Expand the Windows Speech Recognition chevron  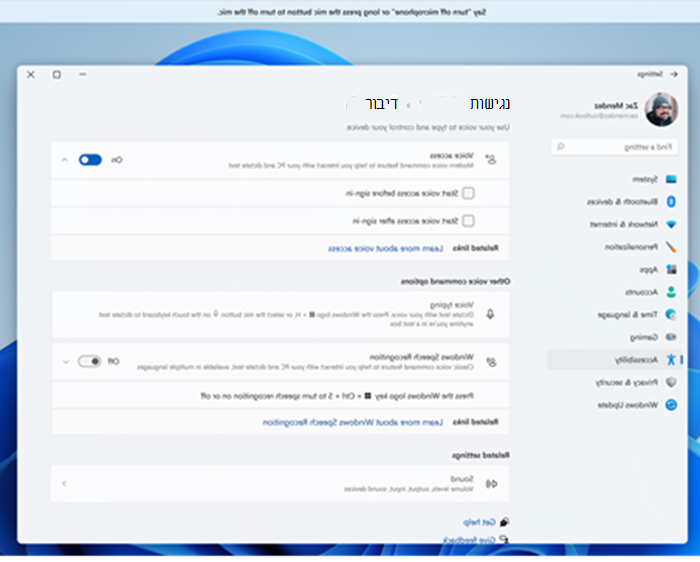(x=66, y=362)
